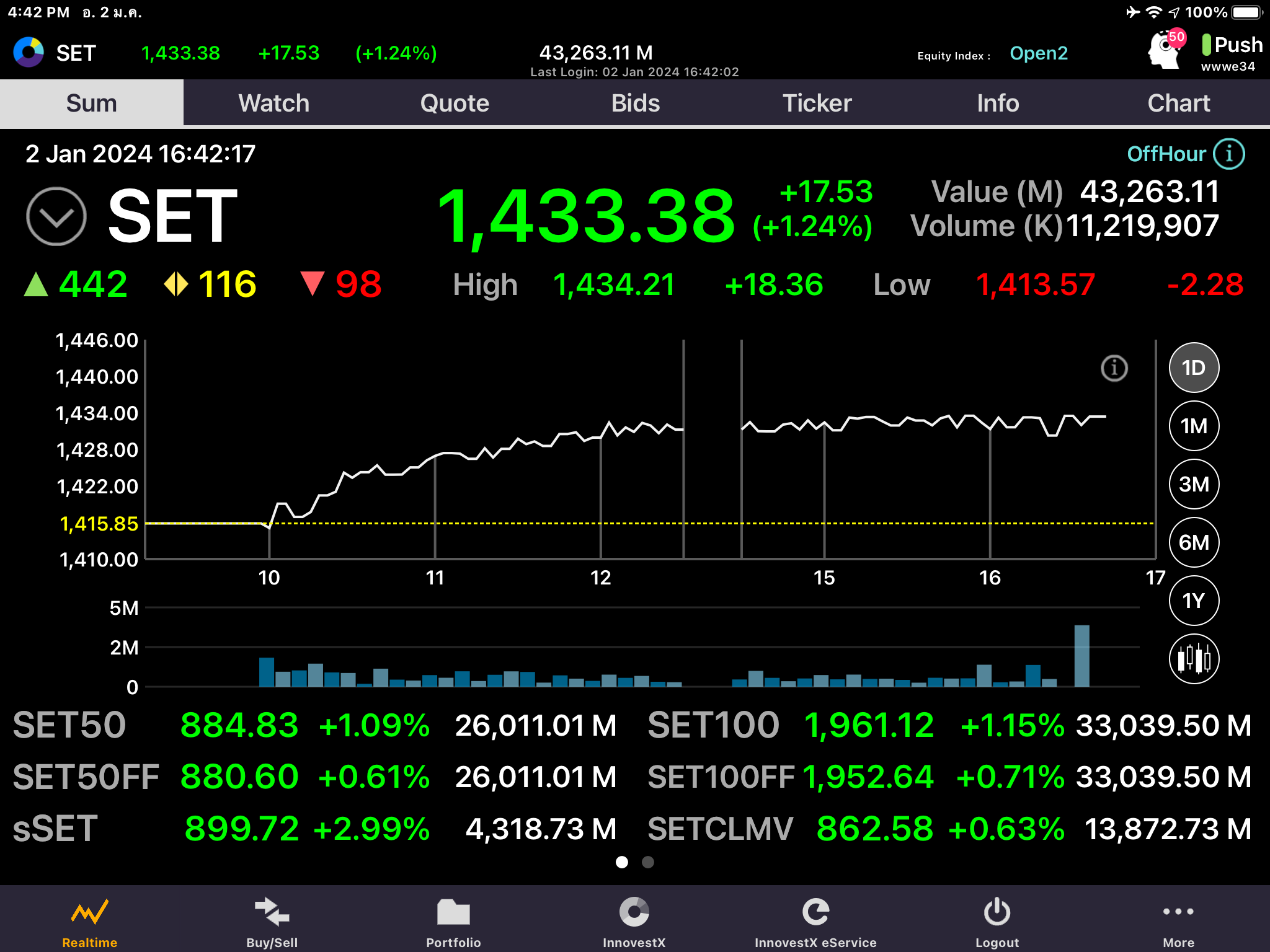Open the Portfolio folder icon

point(453,912)
